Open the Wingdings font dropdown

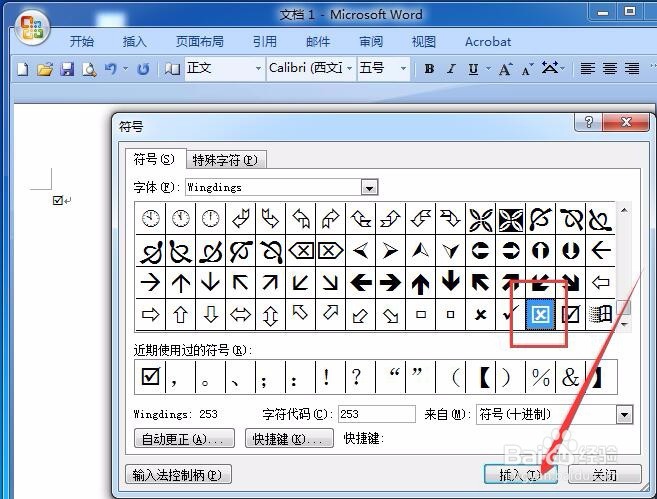[369, 188]
